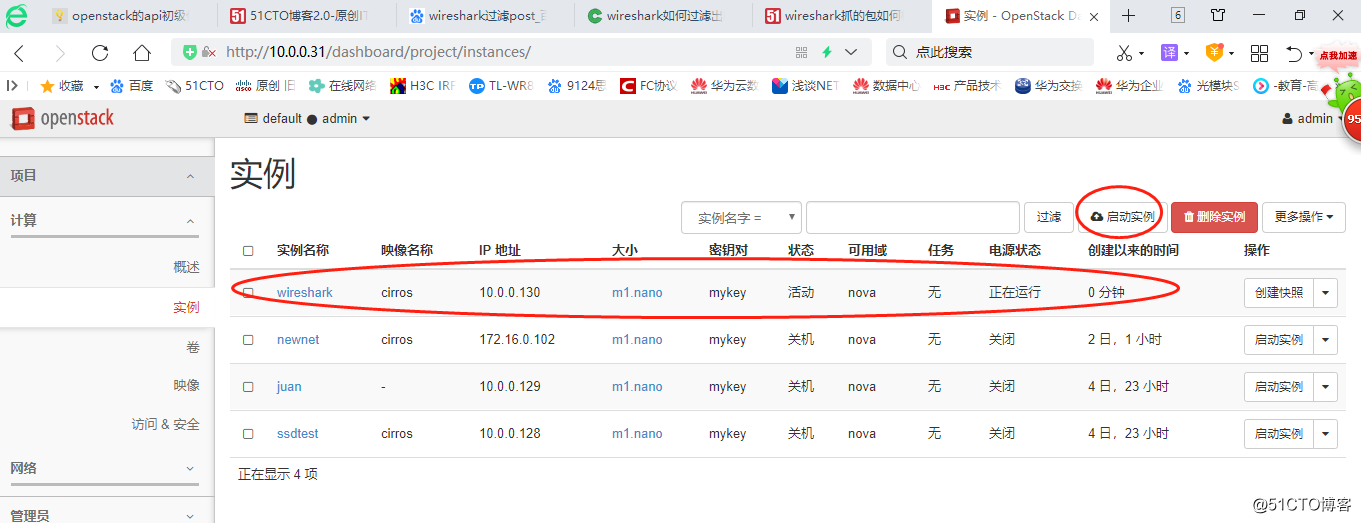Screen dimensions: 1361x523
Task: Switch to the 51CTO博客2.0 tab
Action: coord(301,15)
